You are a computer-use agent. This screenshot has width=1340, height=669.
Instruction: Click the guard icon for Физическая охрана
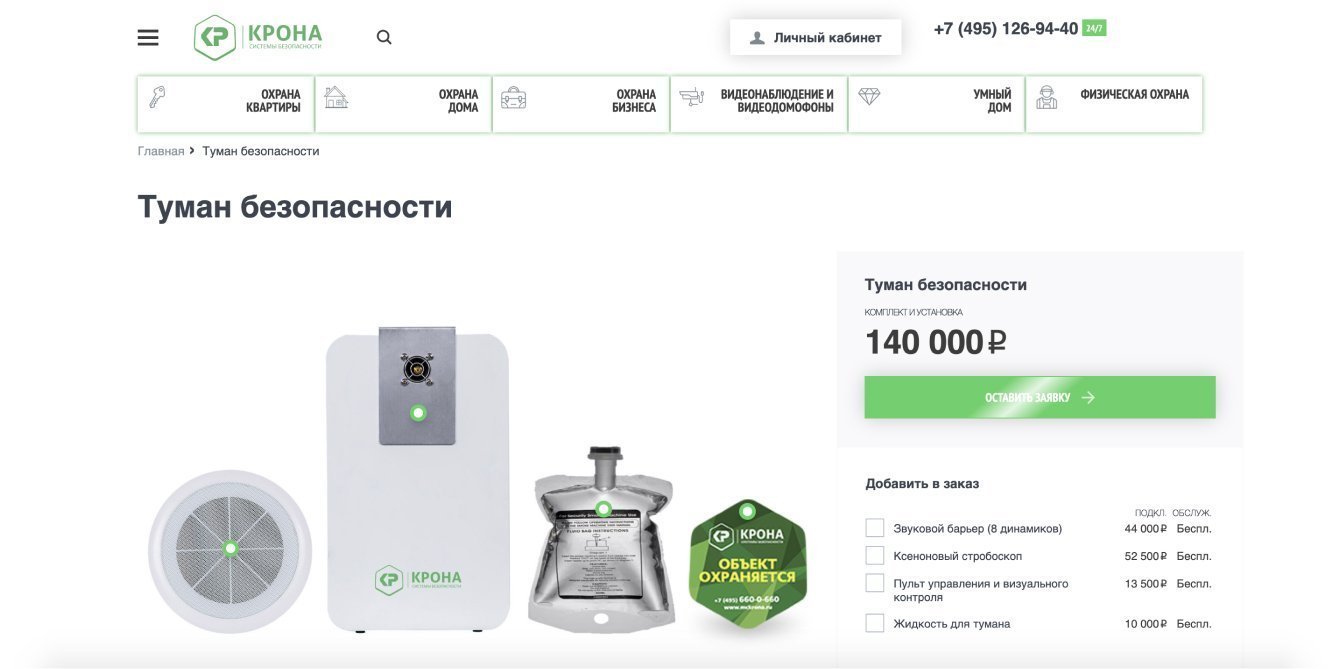click(x=1047, y=97)
